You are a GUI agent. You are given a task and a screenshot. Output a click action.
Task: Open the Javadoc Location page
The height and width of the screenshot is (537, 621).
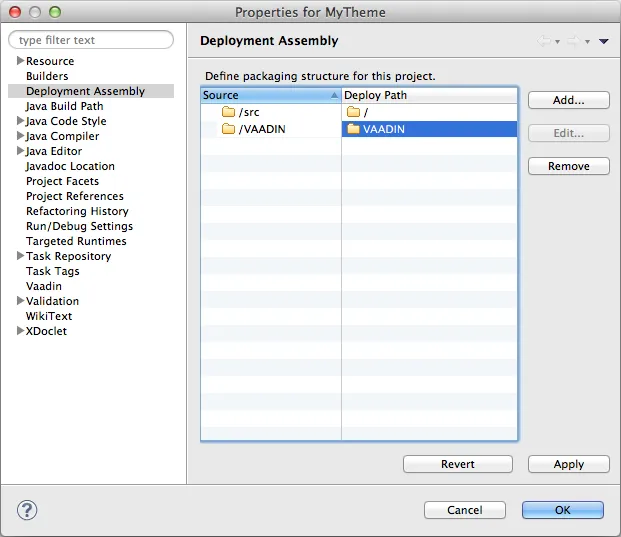tap(70, 166)
